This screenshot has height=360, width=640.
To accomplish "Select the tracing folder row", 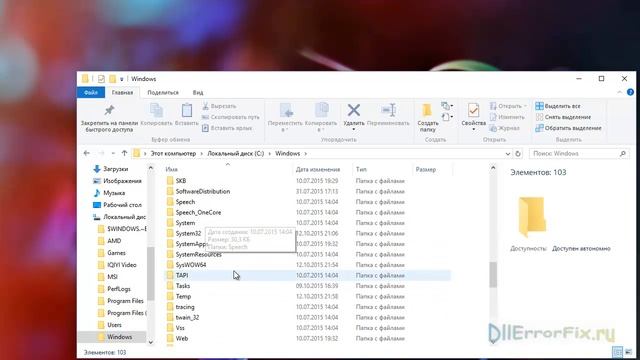I will [x=308, y=307].
